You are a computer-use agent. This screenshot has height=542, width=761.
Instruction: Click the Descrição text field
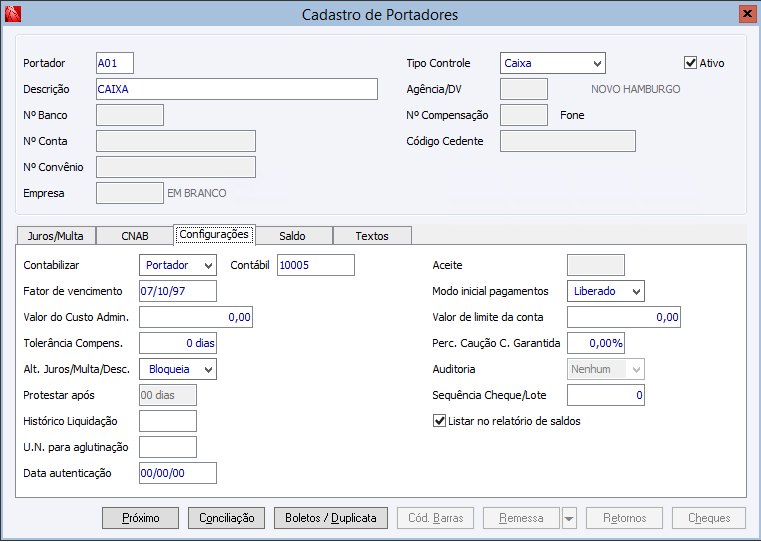point(236,89)
